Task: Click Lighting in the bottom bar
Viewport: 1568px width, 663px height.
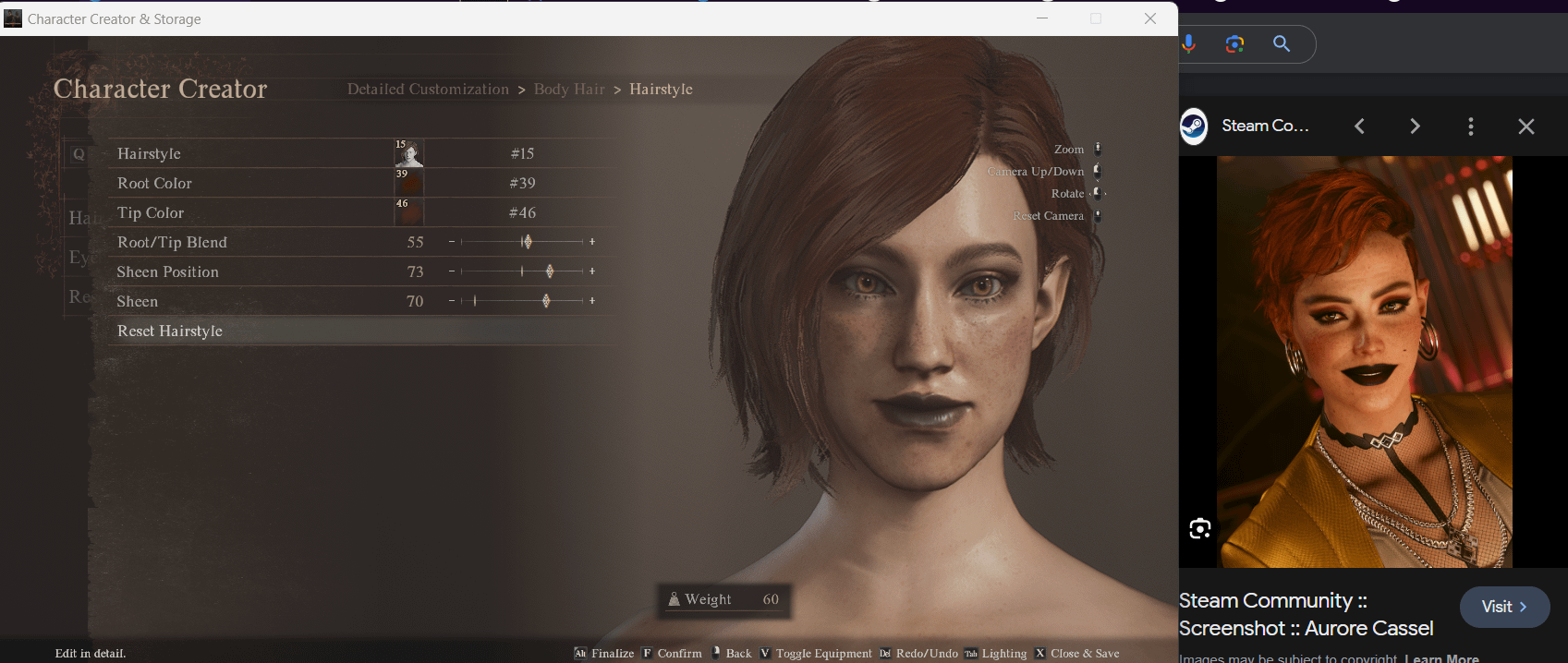Action: point(1004,653)
